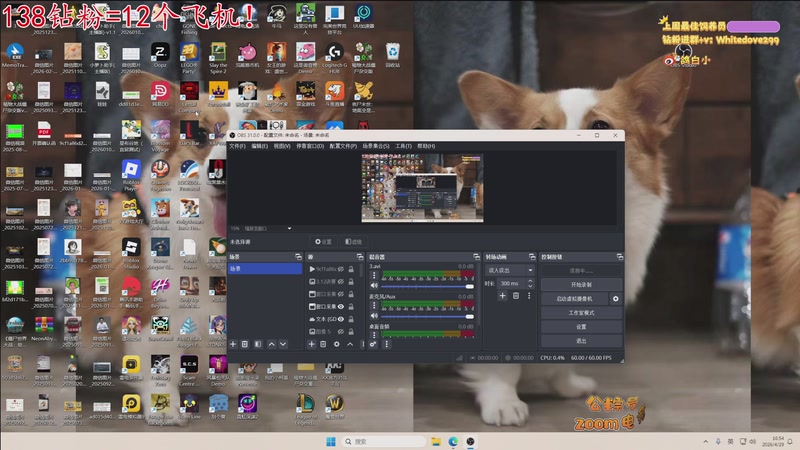The width and height of the screenshot is (800, 450).
Task: Increase transition duration with up arrow
Action: (530, 281)
